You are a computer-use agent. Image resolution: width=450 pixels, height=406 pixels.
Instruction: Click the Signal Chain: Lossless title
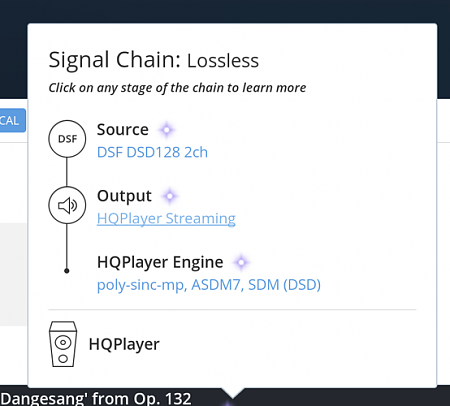tap(154, 60)
